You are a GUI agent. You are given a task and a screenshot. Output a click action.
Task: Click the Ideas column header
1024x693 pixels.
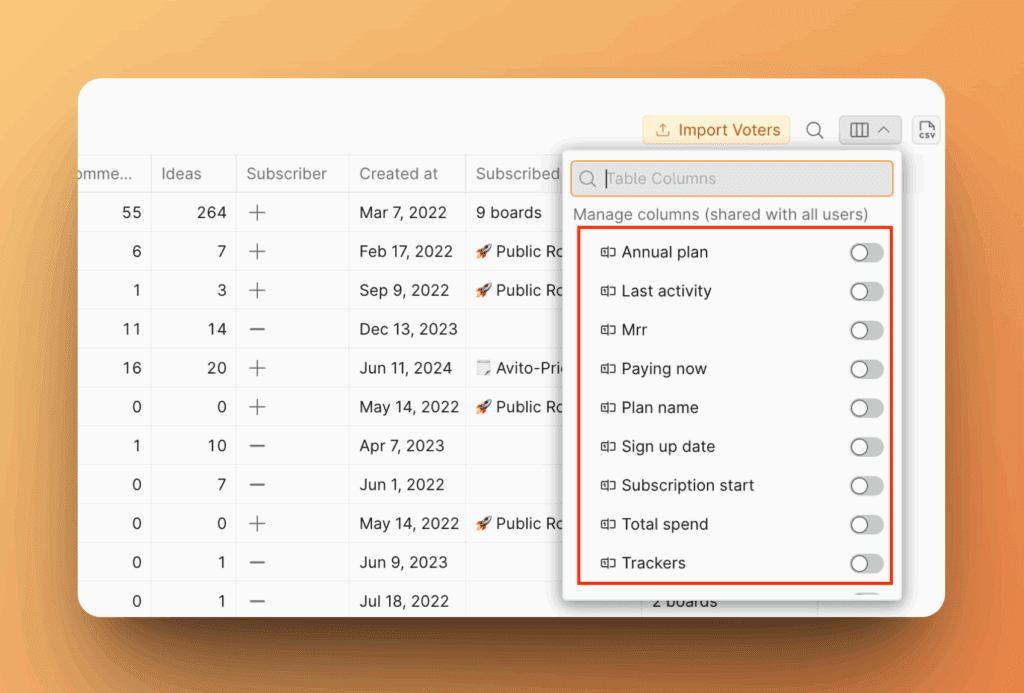pyautogui.click(x=181, y=173)
